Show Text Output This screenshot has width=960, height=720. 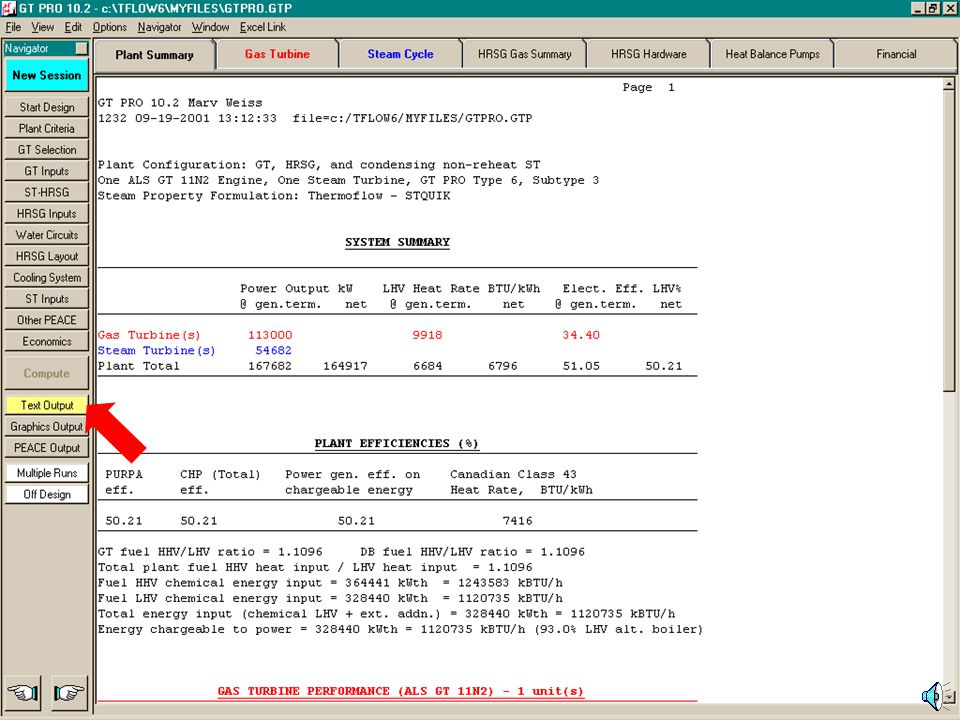[x=47, y=405]
